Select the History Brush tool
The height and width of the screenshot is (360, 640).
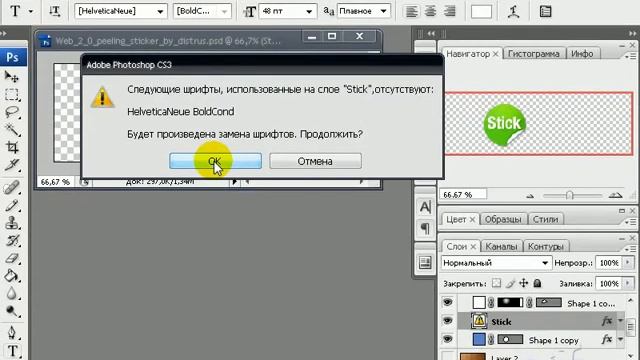(x=12, y=241)
